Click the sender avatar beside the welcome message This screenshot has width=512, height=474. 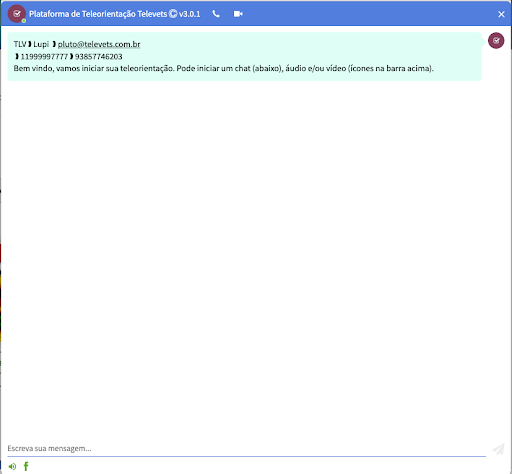click(x=496, y=41)
